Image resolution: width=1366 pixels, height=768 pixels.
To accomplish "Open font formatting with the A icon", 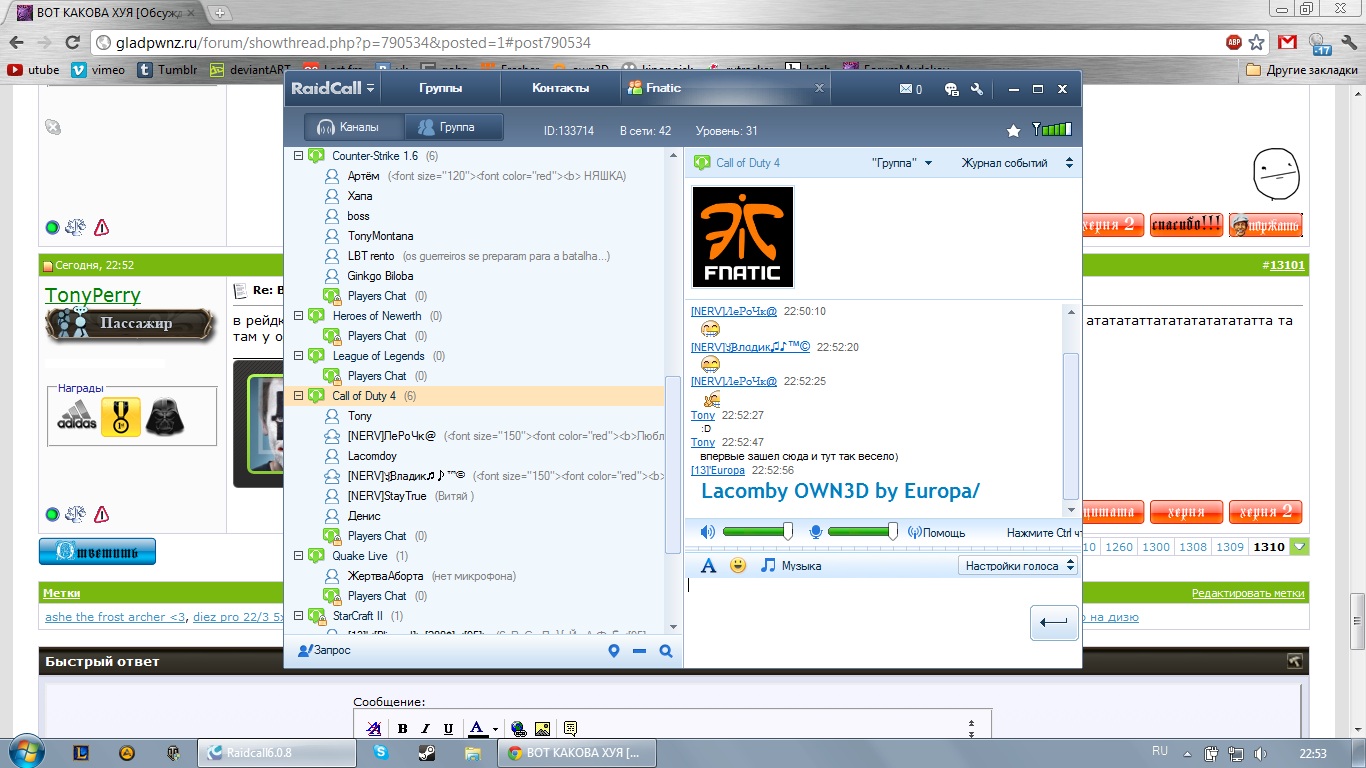I will click(708, 566).
